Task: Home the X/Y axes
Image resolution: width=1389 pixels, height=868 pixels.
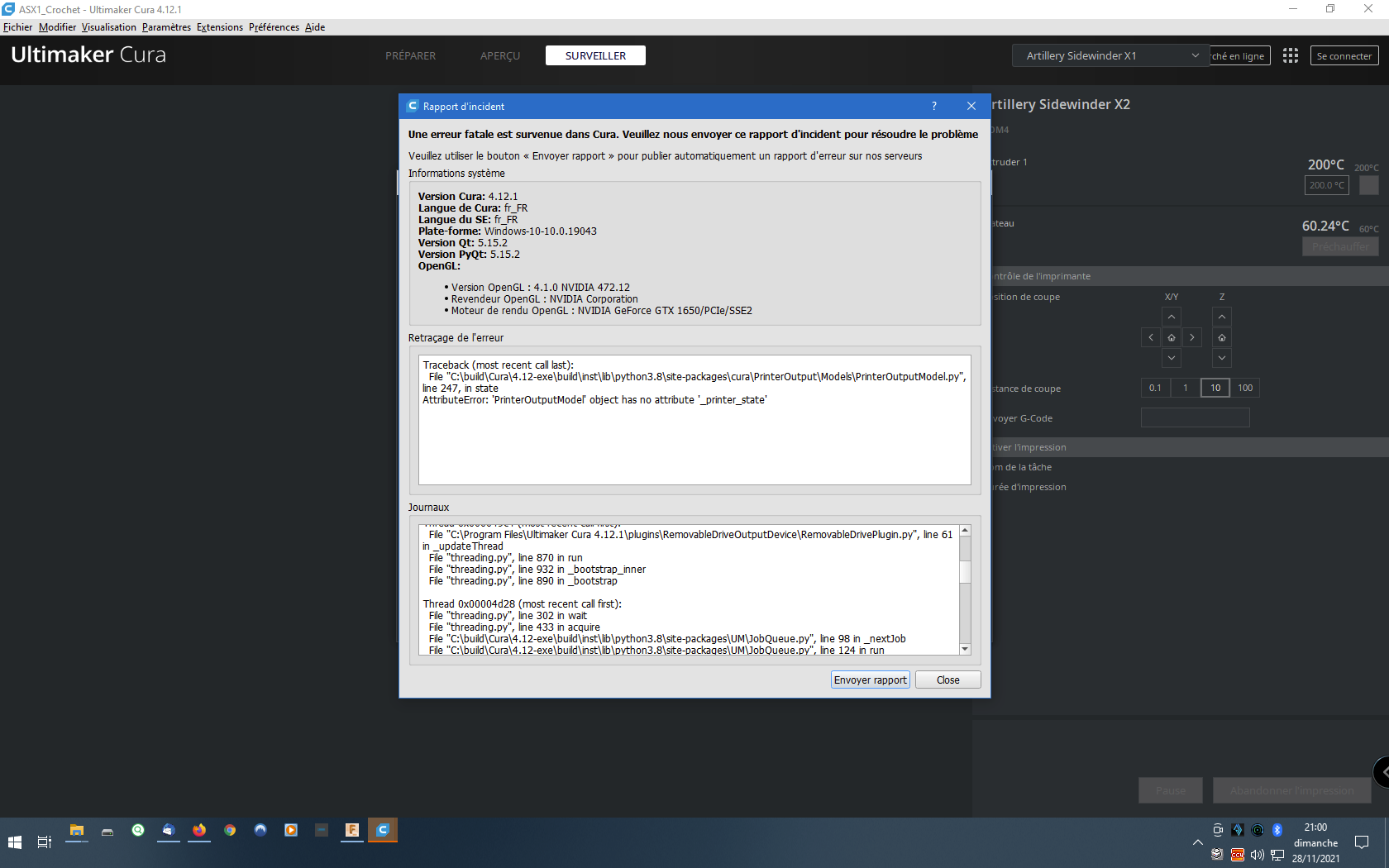Action: tap(1172, 337)
